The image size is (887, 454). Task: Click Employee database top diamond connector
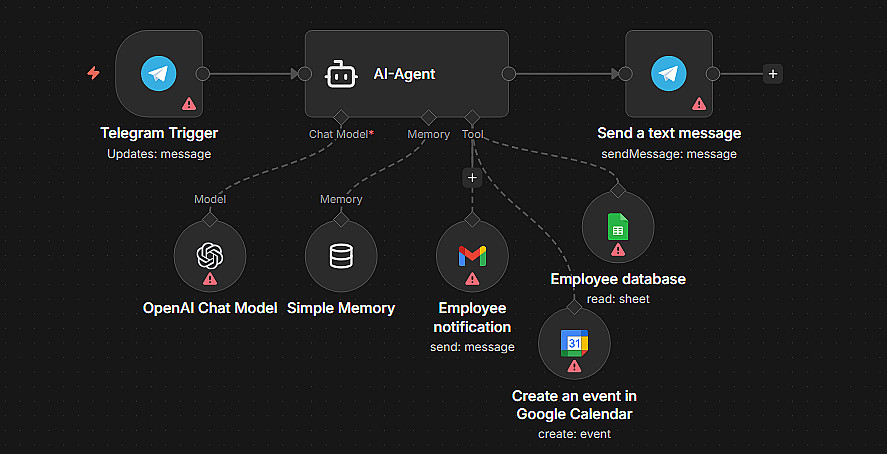618,191
